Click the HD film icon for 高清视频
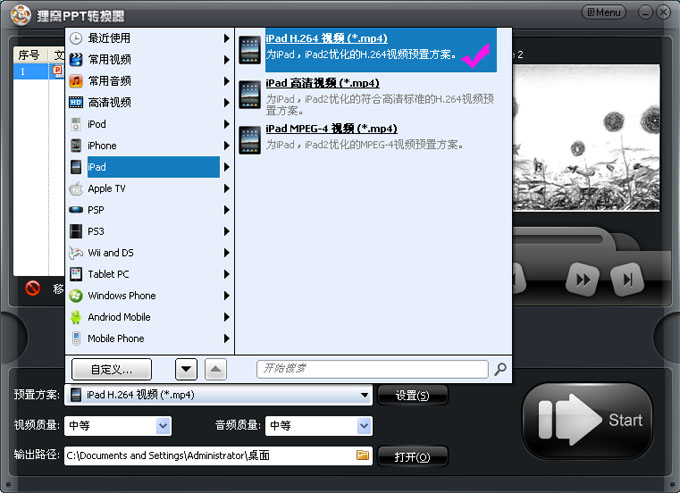Viewport: 680px width, 493px height. [76, 102]
